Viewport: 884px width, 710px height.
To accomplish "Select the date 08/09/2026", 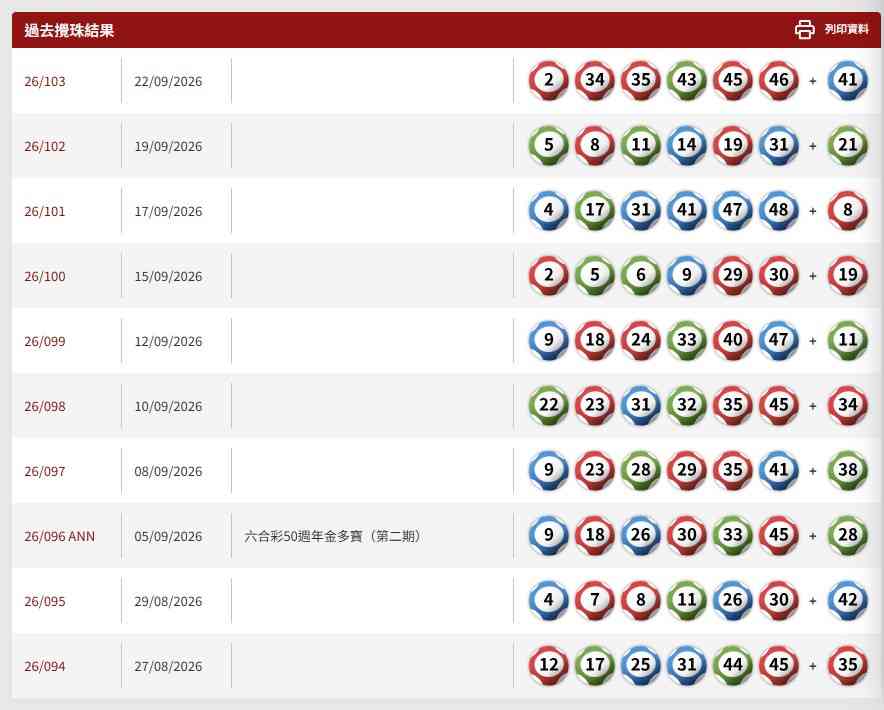I will 168,471.
